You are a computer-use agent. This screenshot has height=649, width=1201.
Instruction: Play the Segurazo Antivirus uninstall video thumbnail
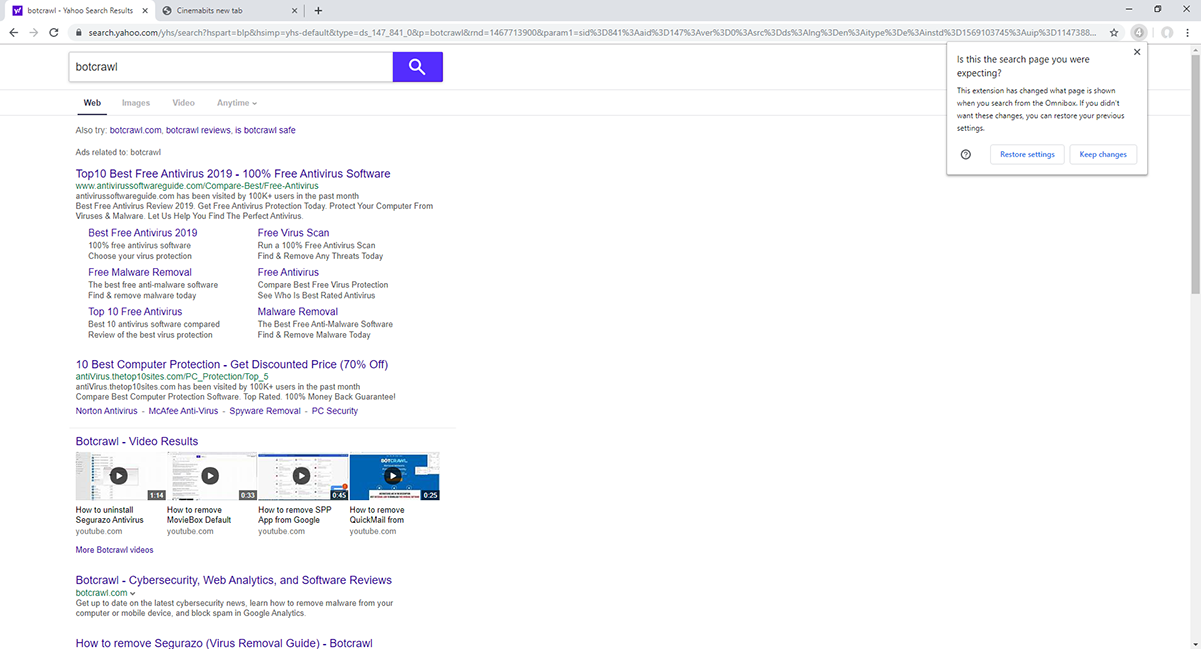click(x=119, y=476)
